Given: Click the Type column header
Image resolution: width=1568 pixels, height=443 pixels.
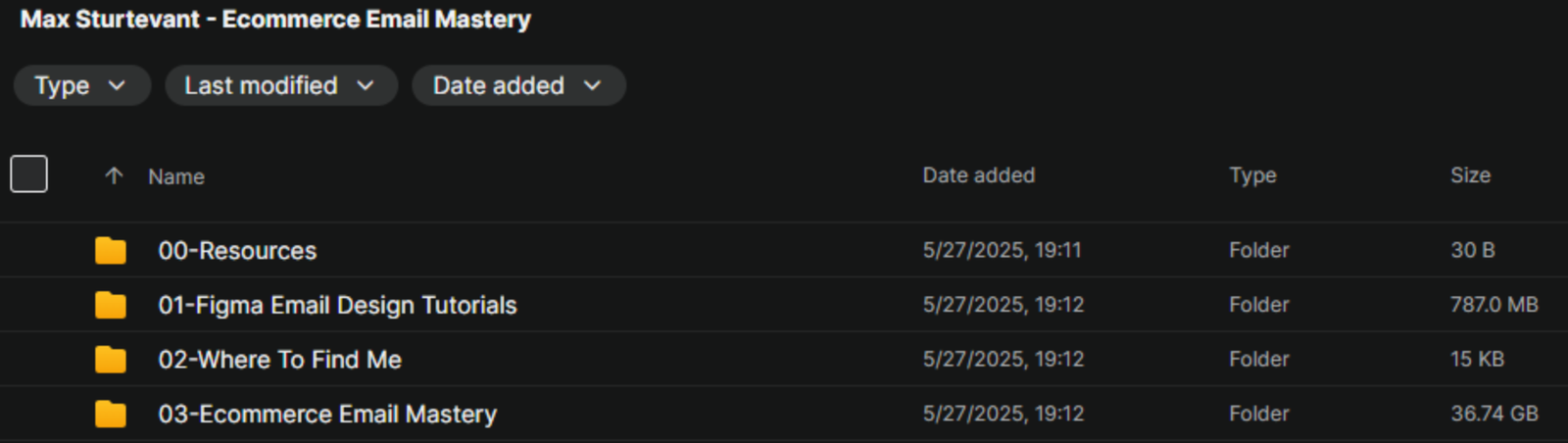Looking at the screenshot, I should [x=1252, y=175].
